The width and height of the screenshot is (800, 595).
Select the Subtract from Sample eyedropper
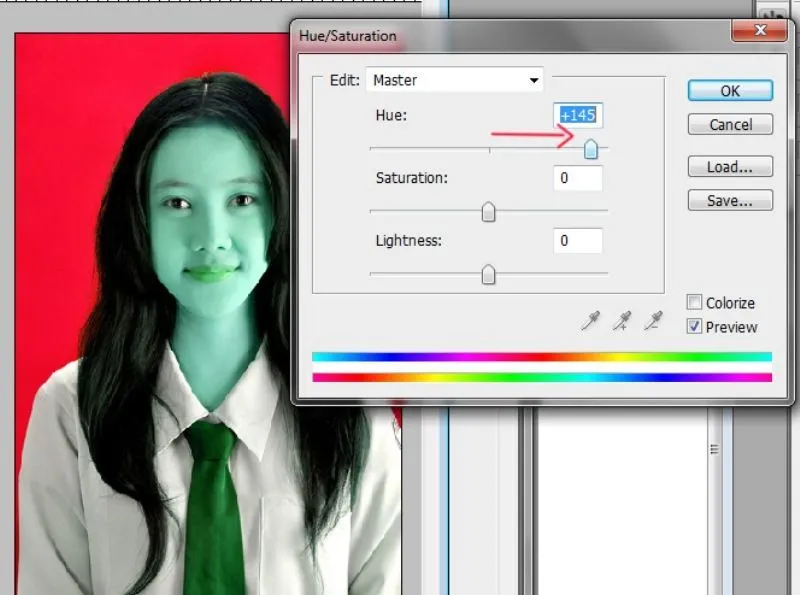click(653, 320)
